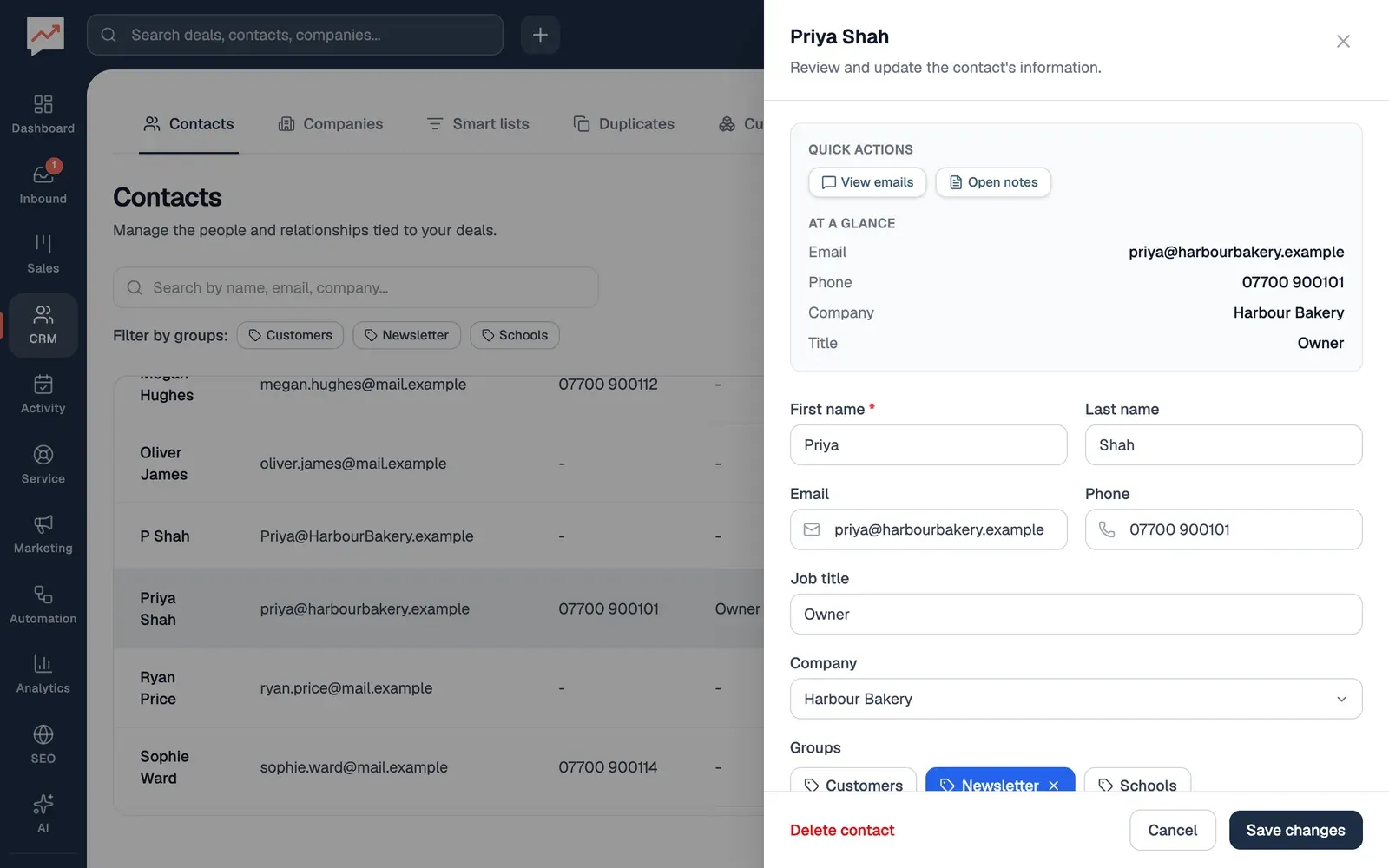Filter contacts by the Customers group
1389x868 pixels.
[x=290, y=335]
